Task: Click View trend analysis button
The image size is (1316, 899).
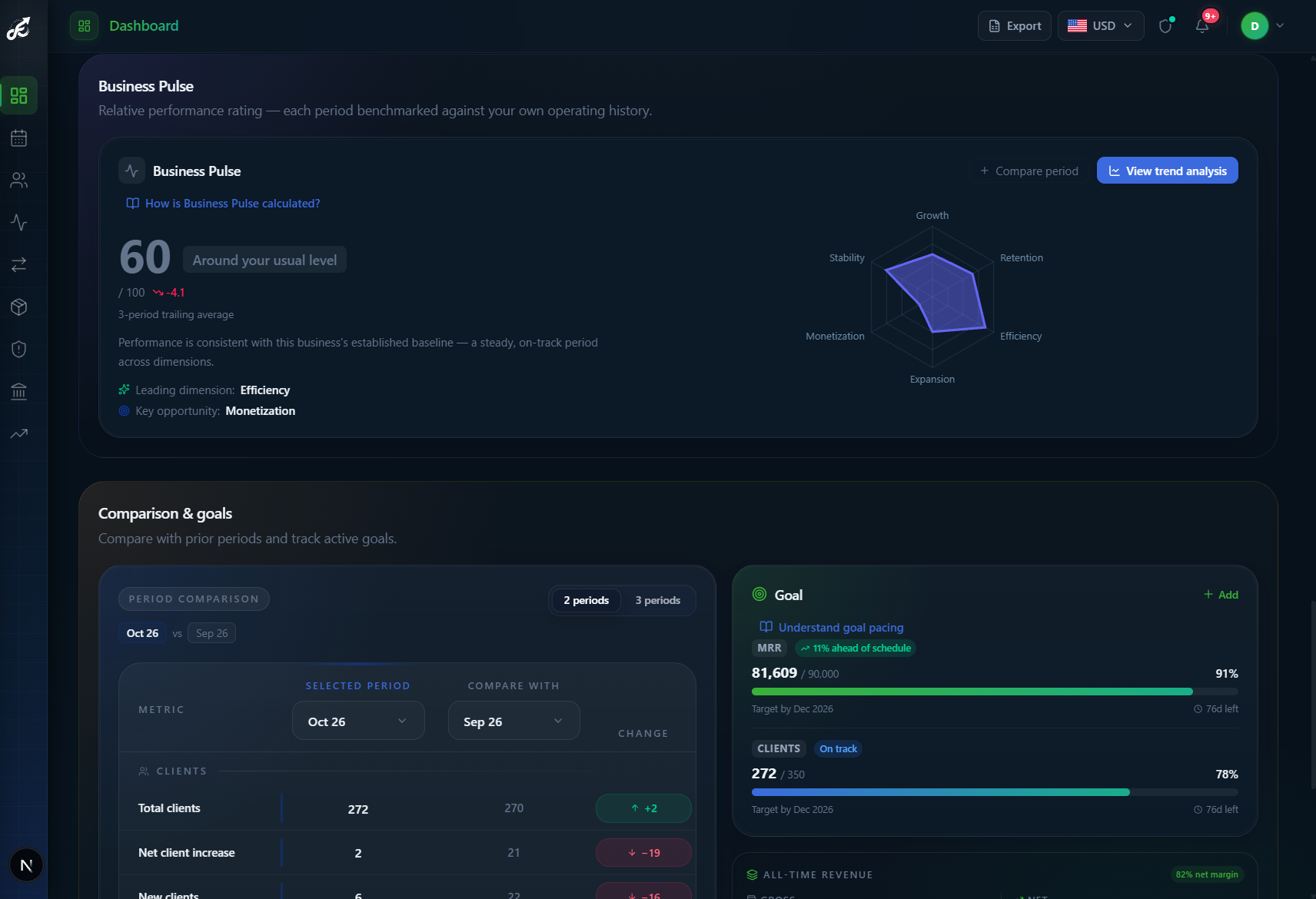Action: pos(1167,171)
